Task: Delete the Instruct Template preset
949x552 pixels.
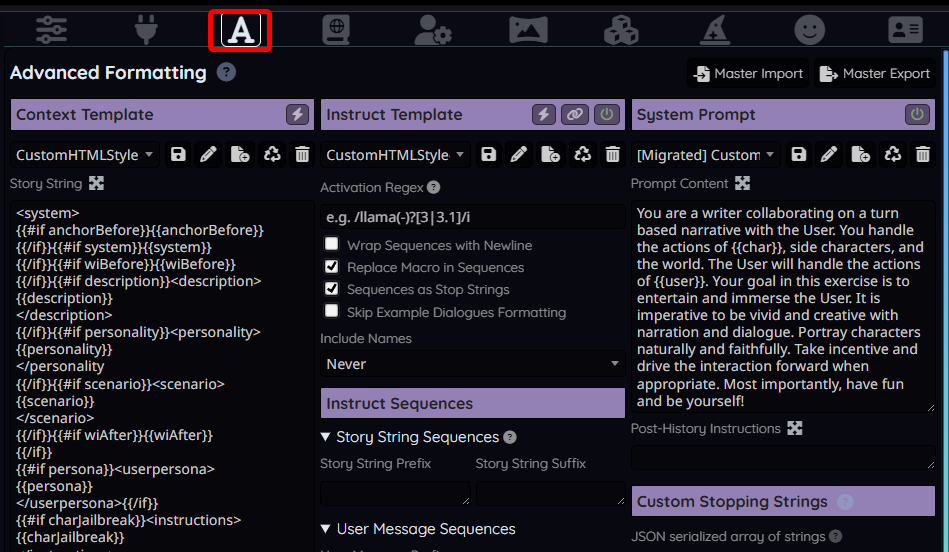Action: point(612,154)
